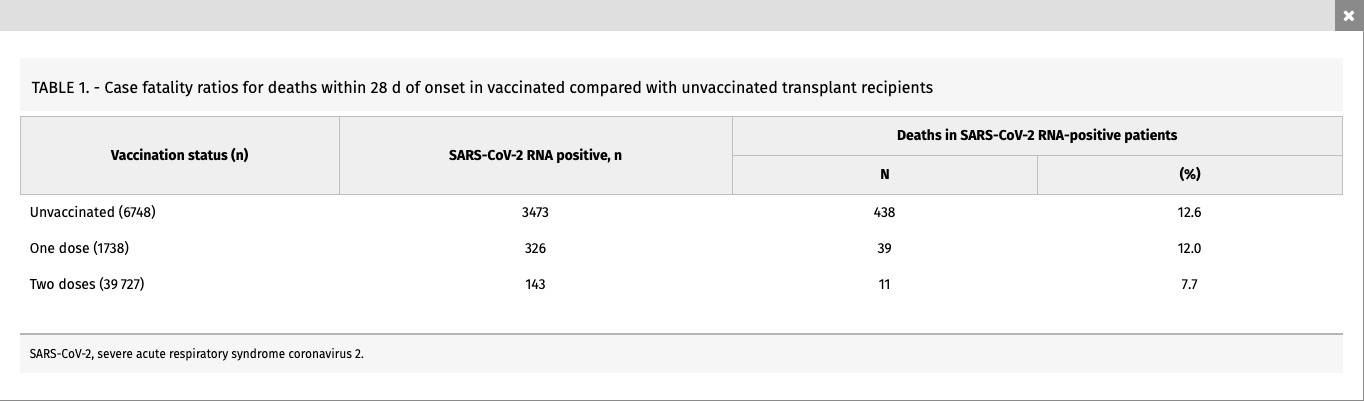Click the Table 1 case fatality title
The width and height of the screenshot is (1364, 401).
click(482, 88)
